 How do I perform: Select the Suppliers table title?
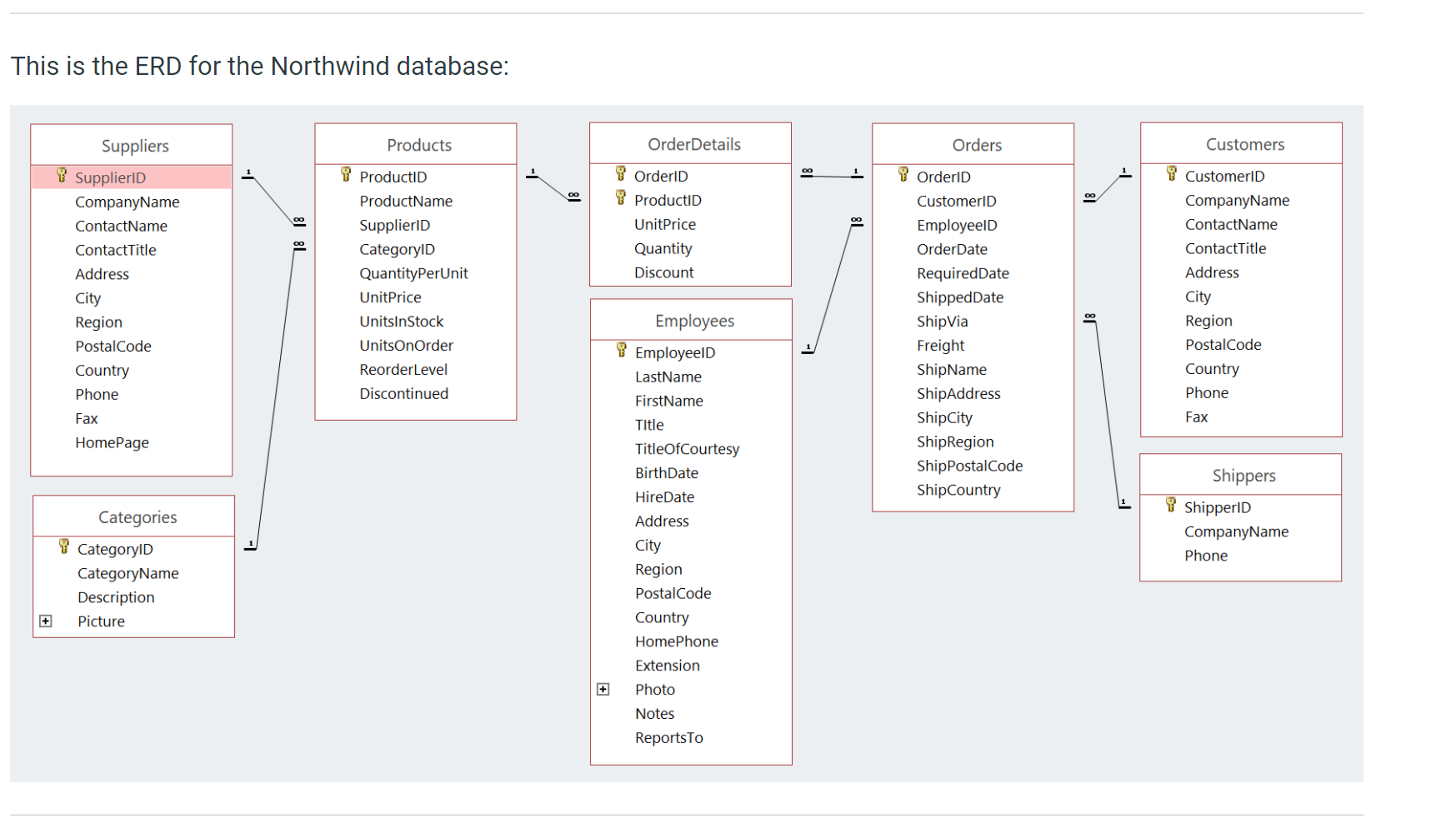(135, 147)
